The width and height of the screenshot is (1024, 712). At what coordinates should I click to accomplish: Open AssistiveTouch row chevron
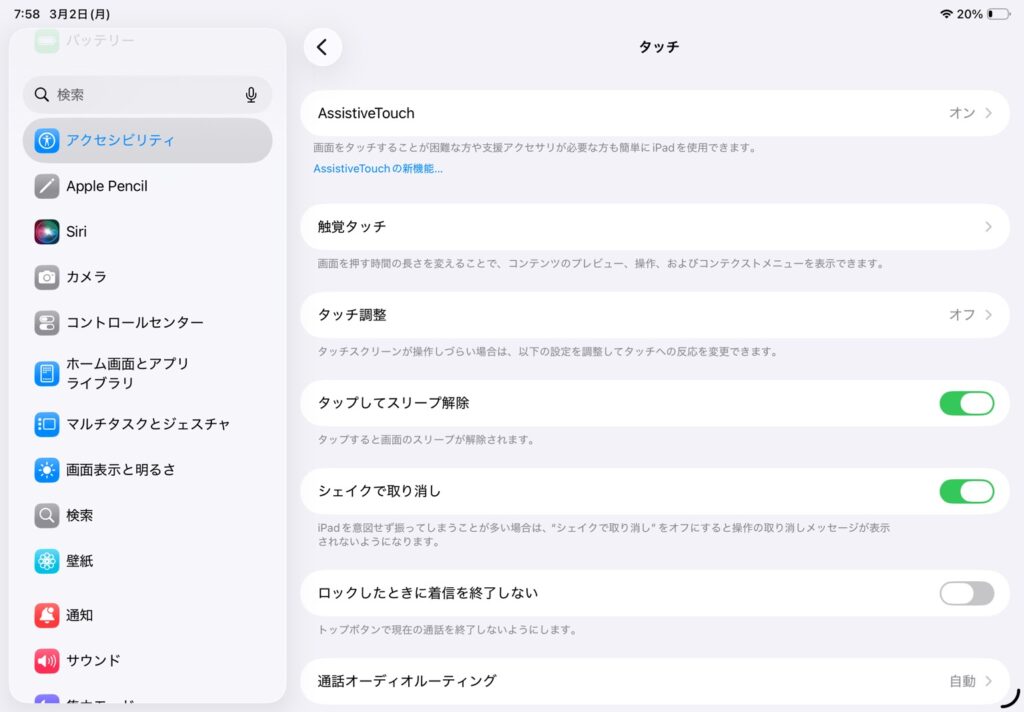[x=988, y=113]
